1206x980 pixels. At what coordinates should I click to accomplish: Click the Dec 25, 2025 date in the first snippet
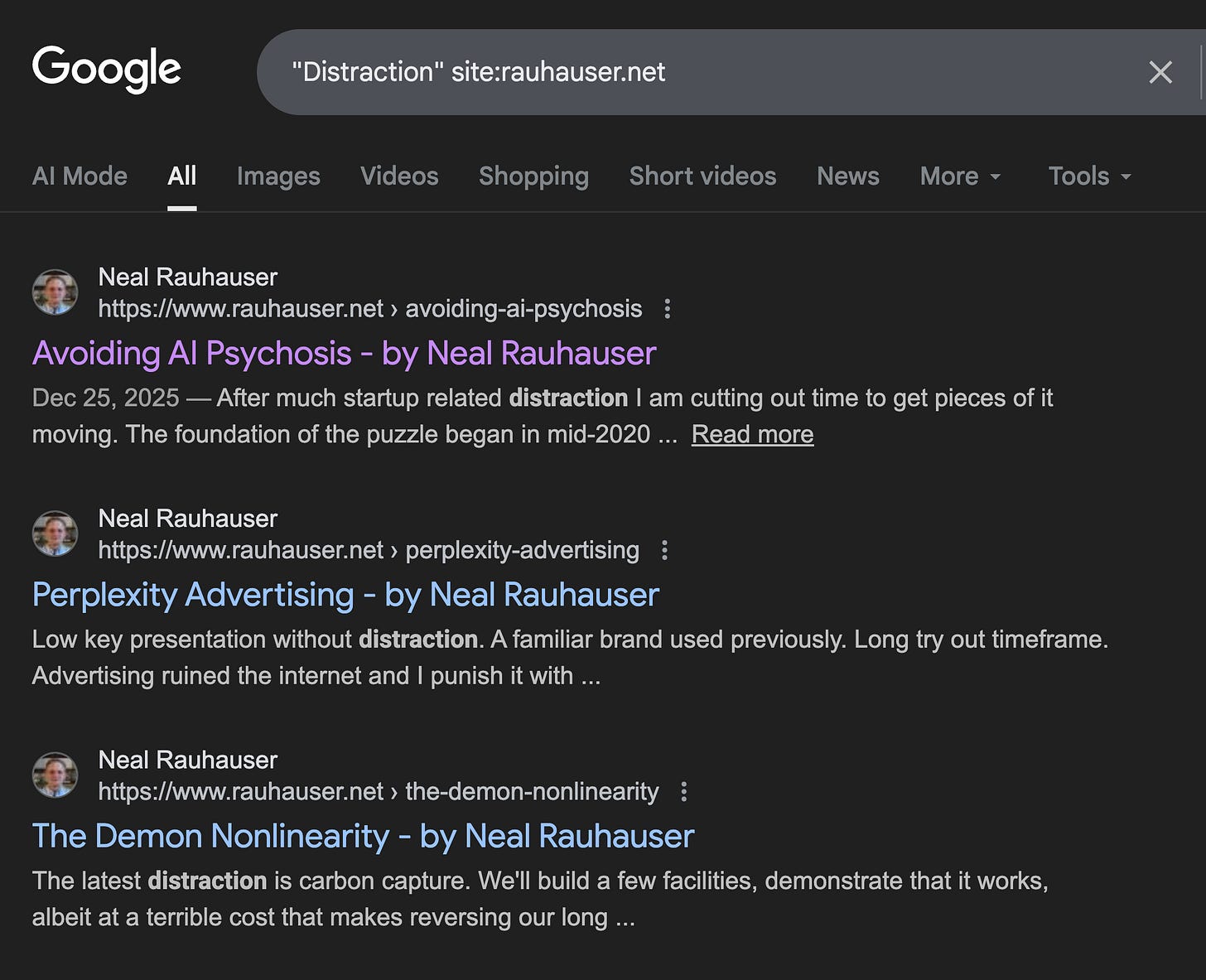coord(105,398)
